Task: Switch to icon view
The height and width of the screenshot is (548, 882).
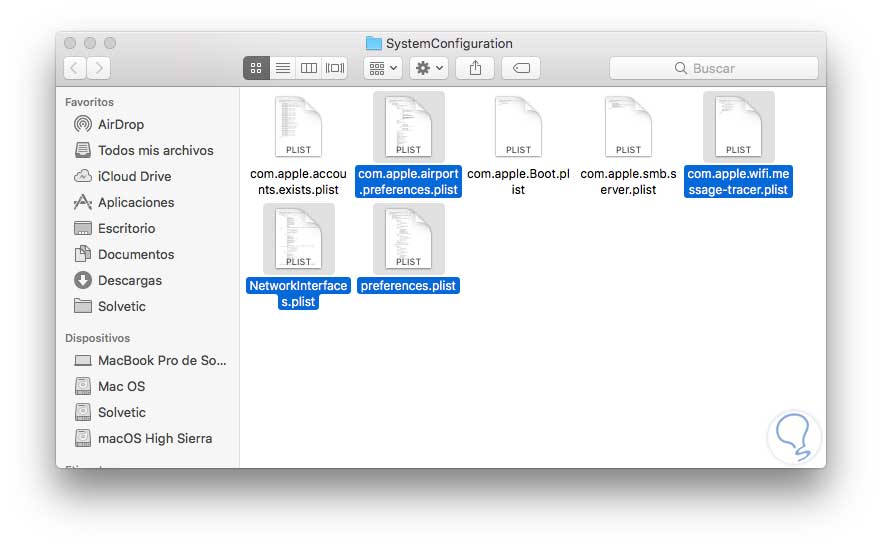Action: click(x=256, y=68)
